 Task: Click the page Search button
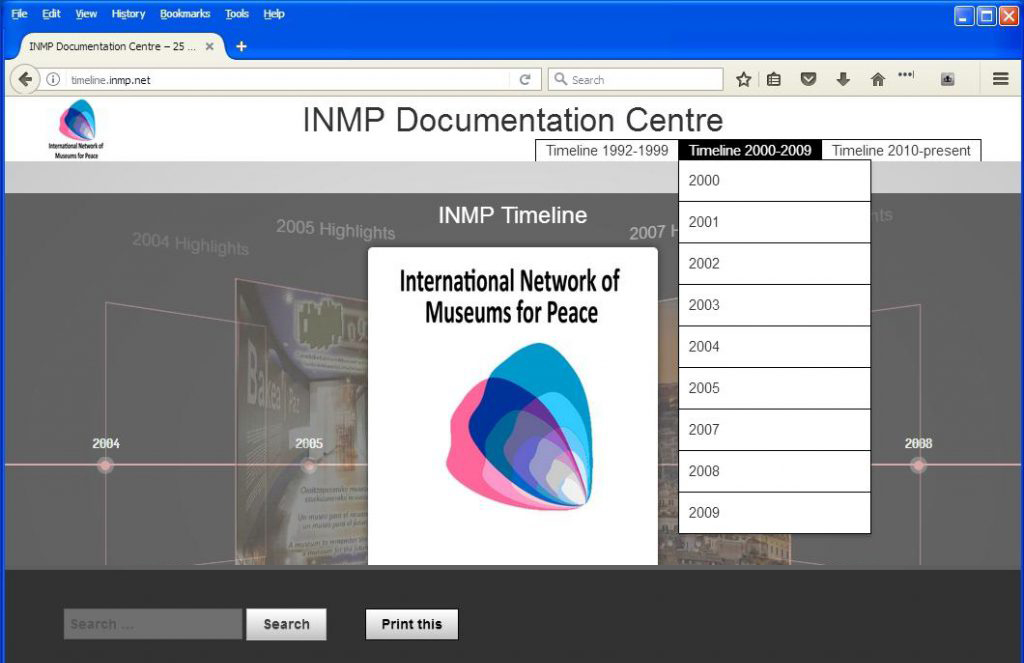[286, 624]
